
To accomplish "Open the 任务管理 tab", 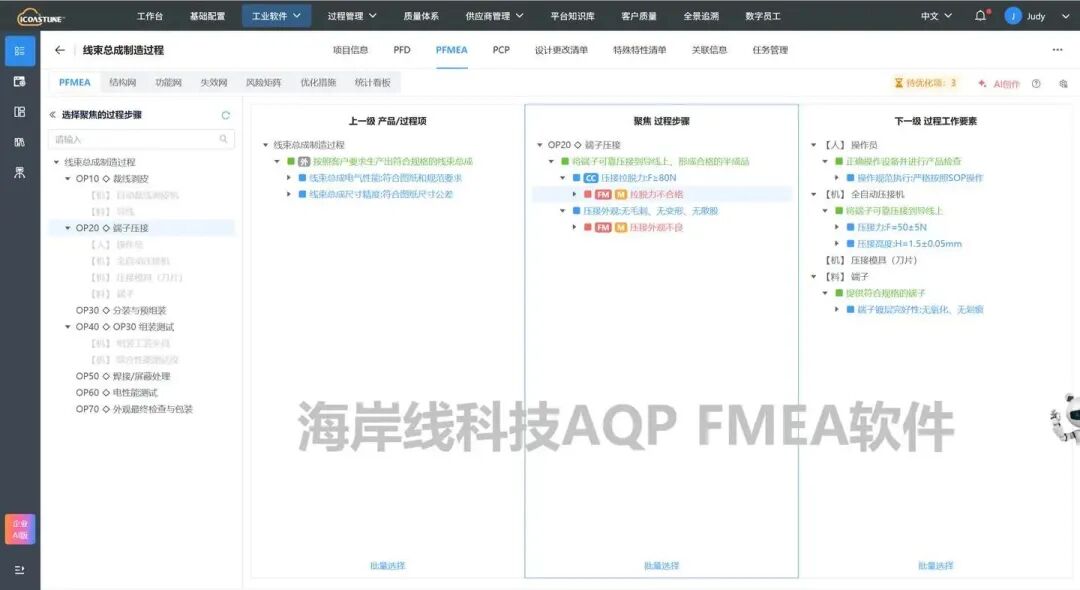I will tap(770, 50).
